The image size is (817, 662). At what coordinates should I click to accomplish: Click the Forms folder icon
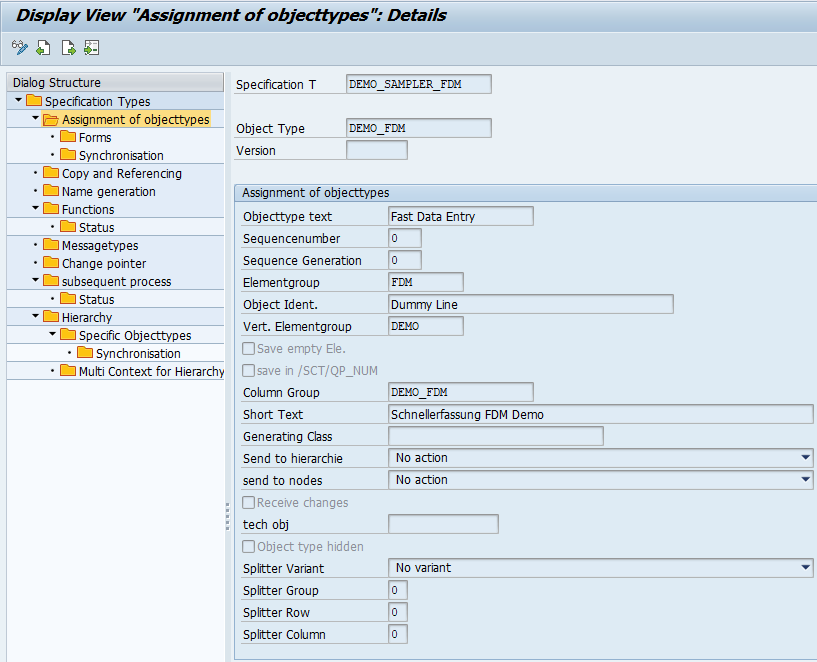tap(68, 137)
